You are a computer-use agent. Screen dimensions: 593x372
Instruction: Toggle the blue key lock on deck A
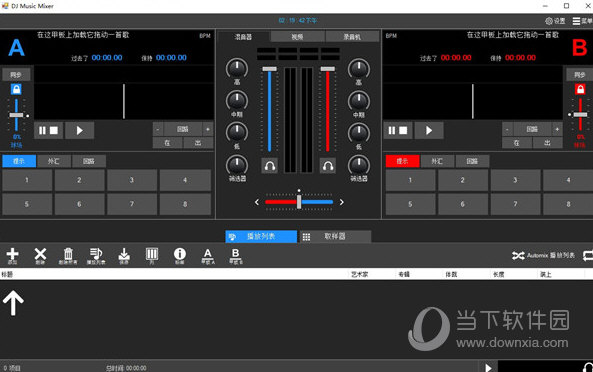pyautogui.click(x=16, y=89)
